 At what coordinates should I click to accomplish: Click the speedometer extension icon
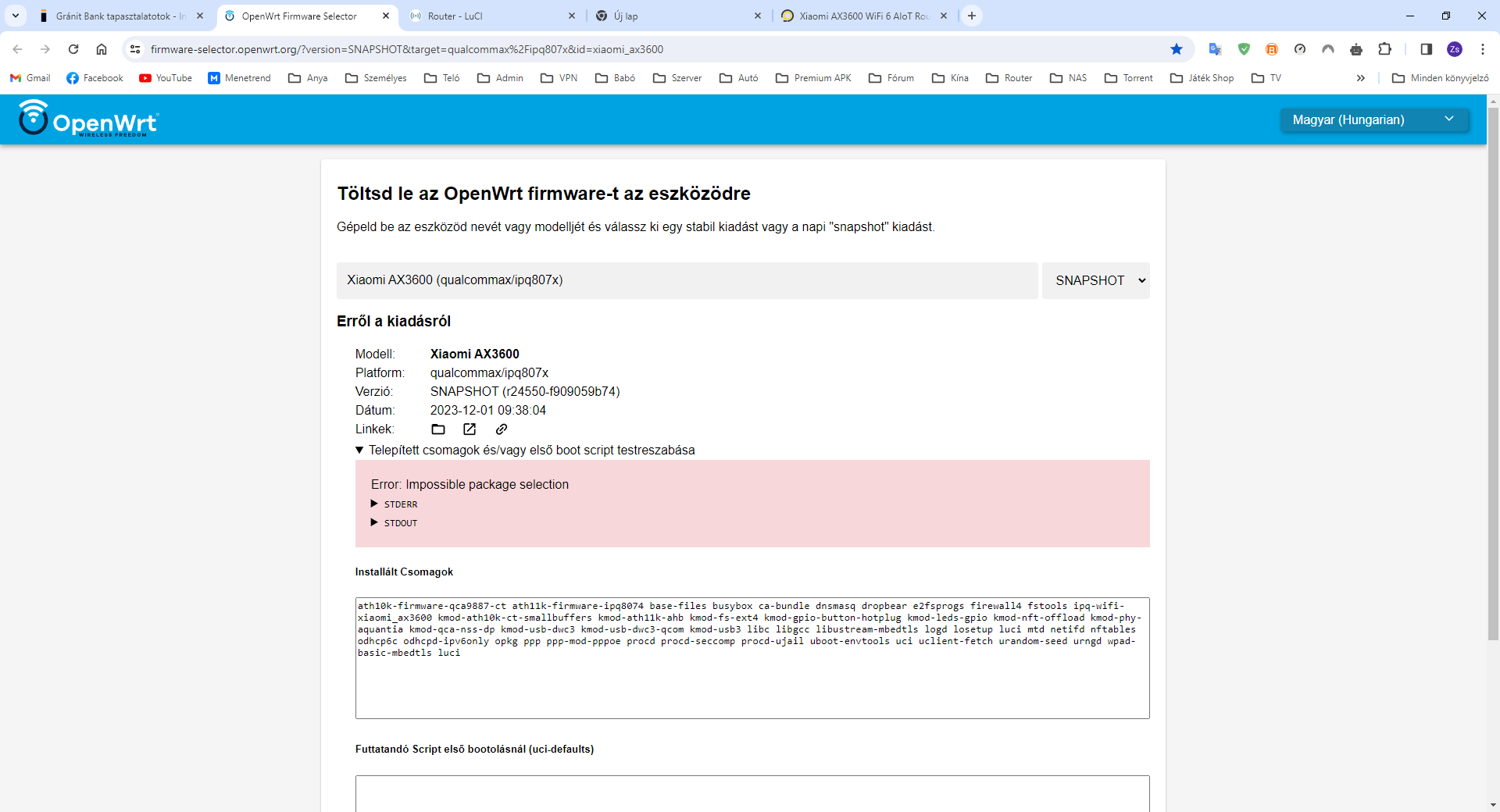(x=1300, y=49)
